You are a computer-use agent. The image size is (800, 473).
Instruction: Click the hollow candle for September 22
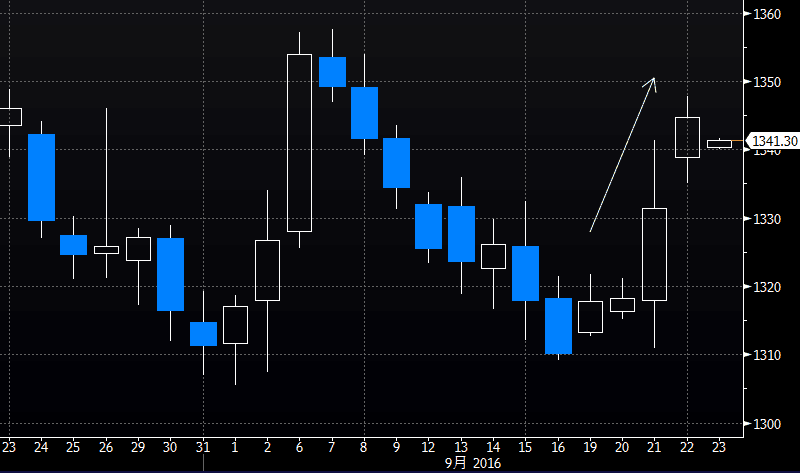(687, 137)
